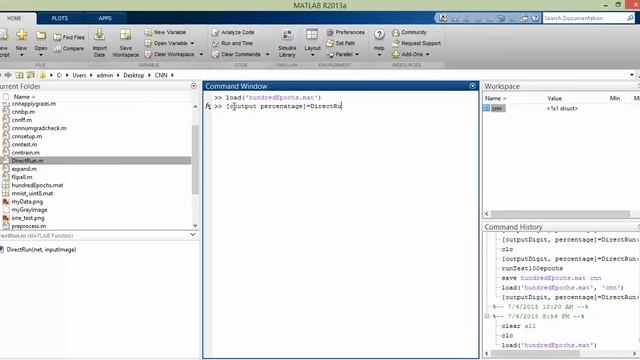Image resolution: width=640 pixels, height=360 pixels.
Task: Click the admin folder in the path
Action: click(x=104, y=75)
